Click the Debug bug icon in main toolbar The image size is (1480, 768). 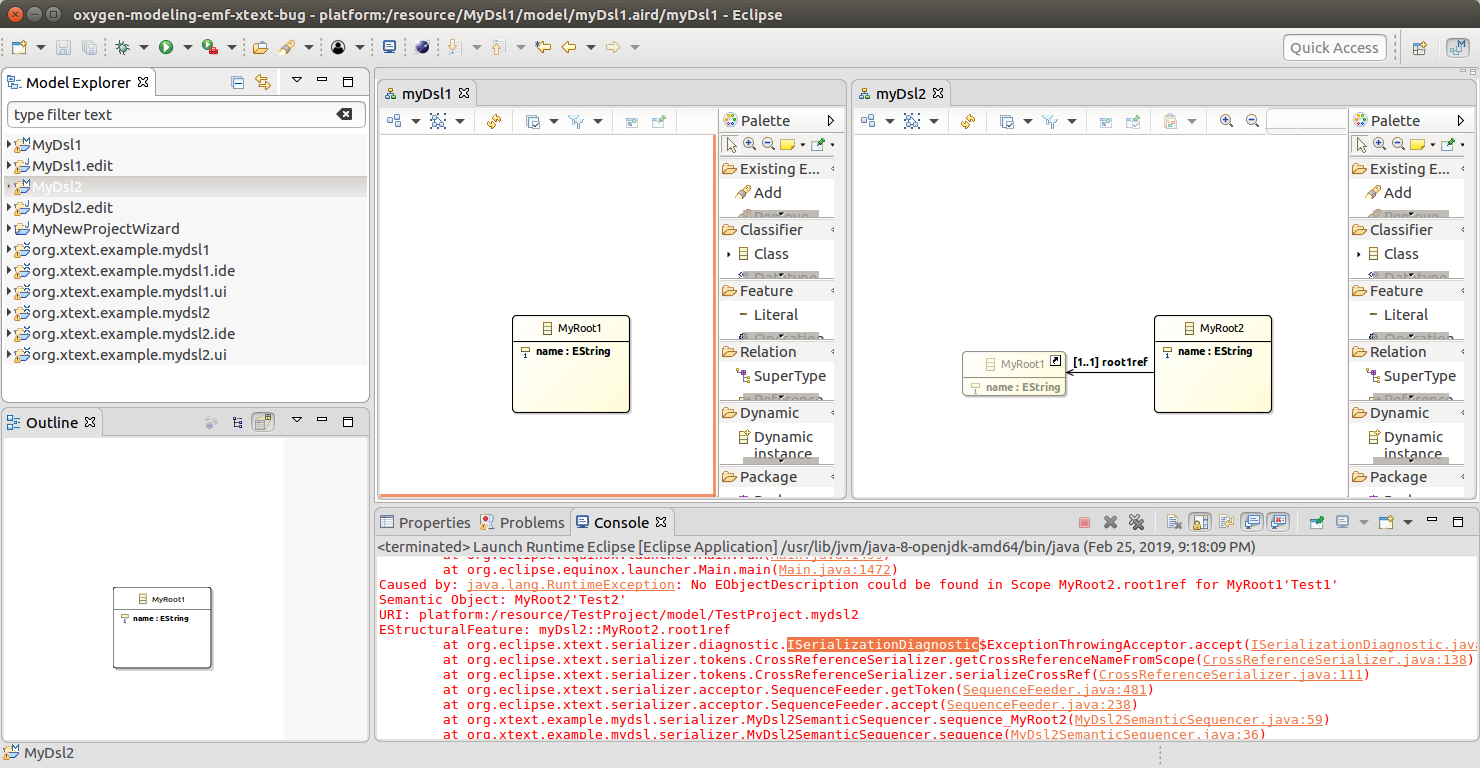tap(122, 47)
